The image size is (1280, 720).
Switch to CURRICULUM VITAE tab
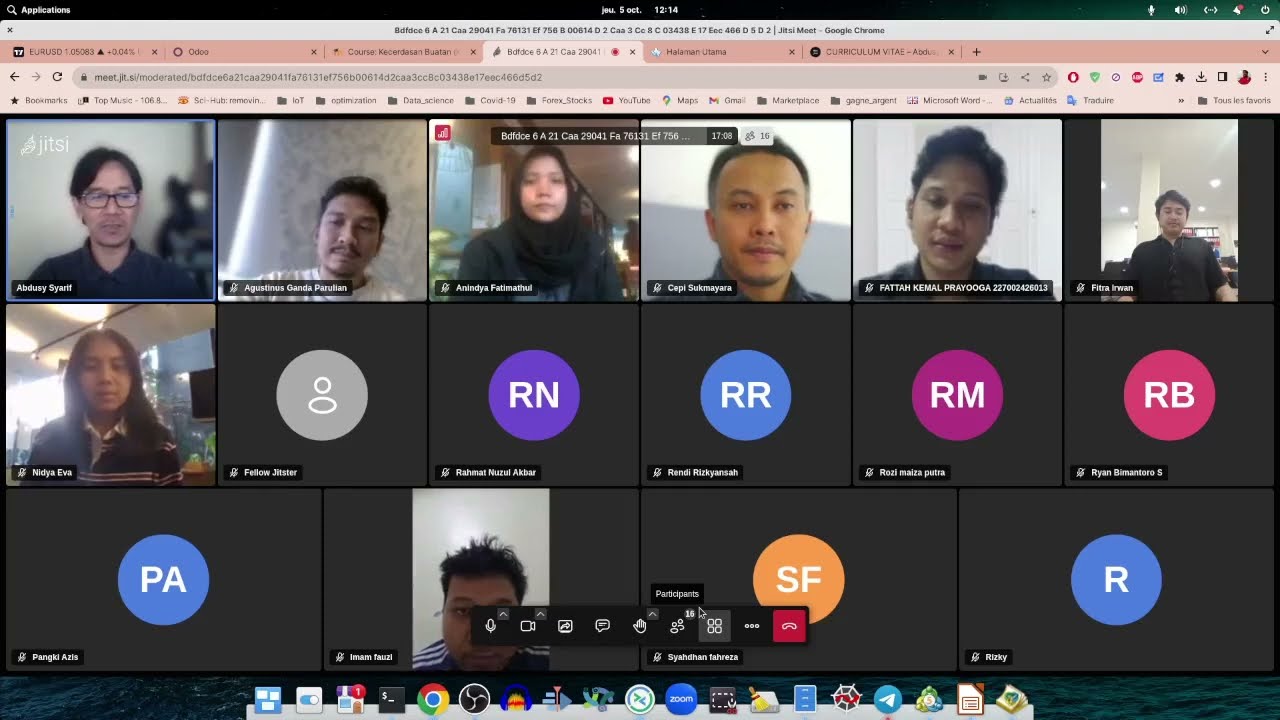[880, 52]
